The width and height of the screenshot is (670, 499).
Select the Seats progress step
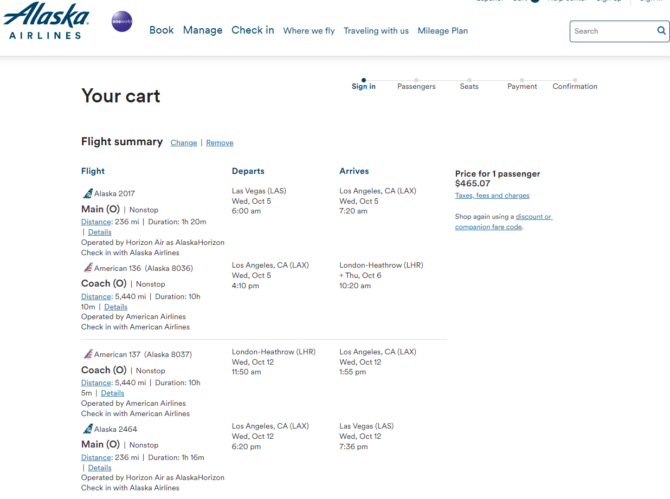[x=469, y=85]
